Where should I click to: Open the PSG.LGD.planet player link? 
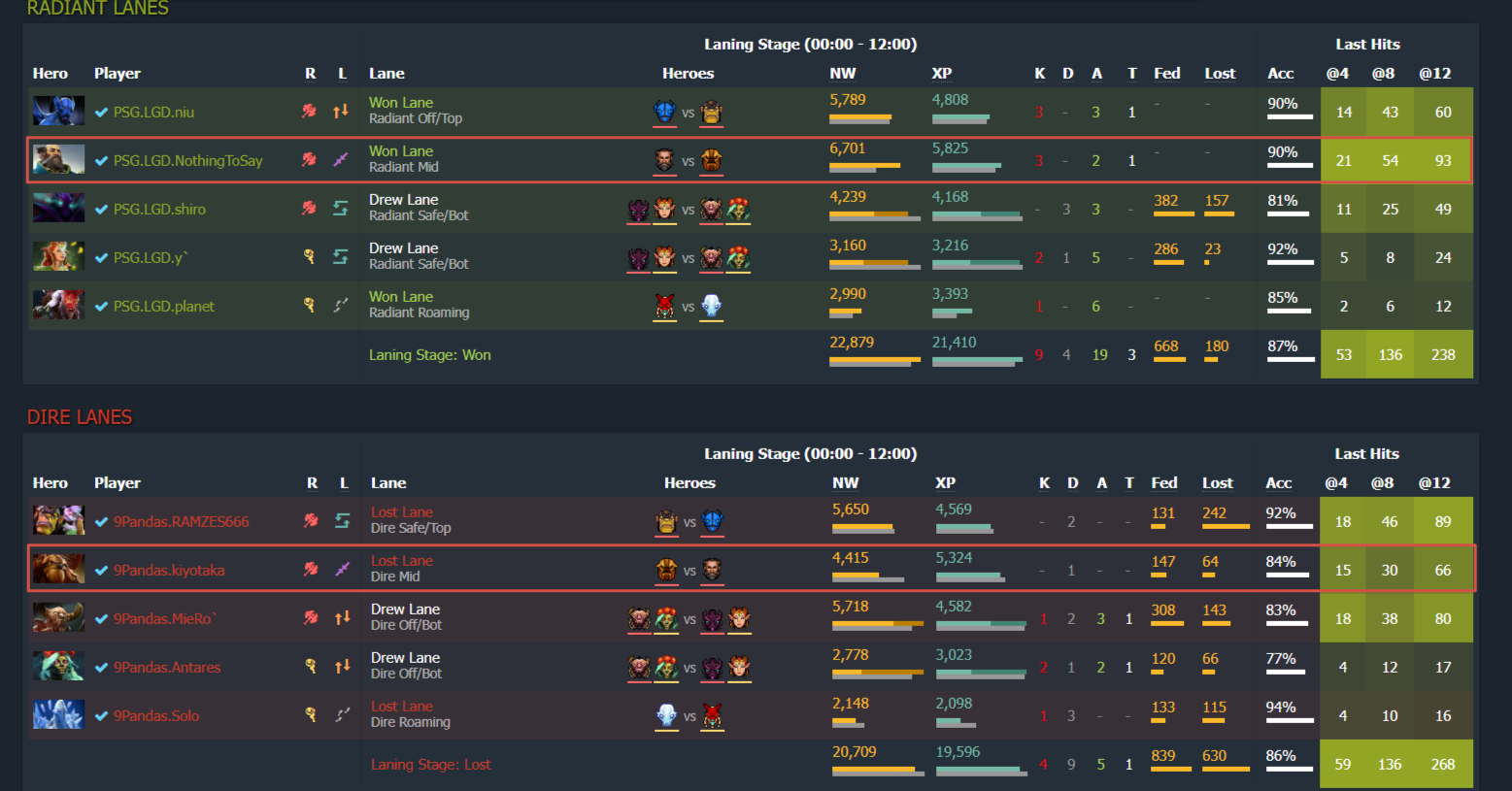point(163,307)
